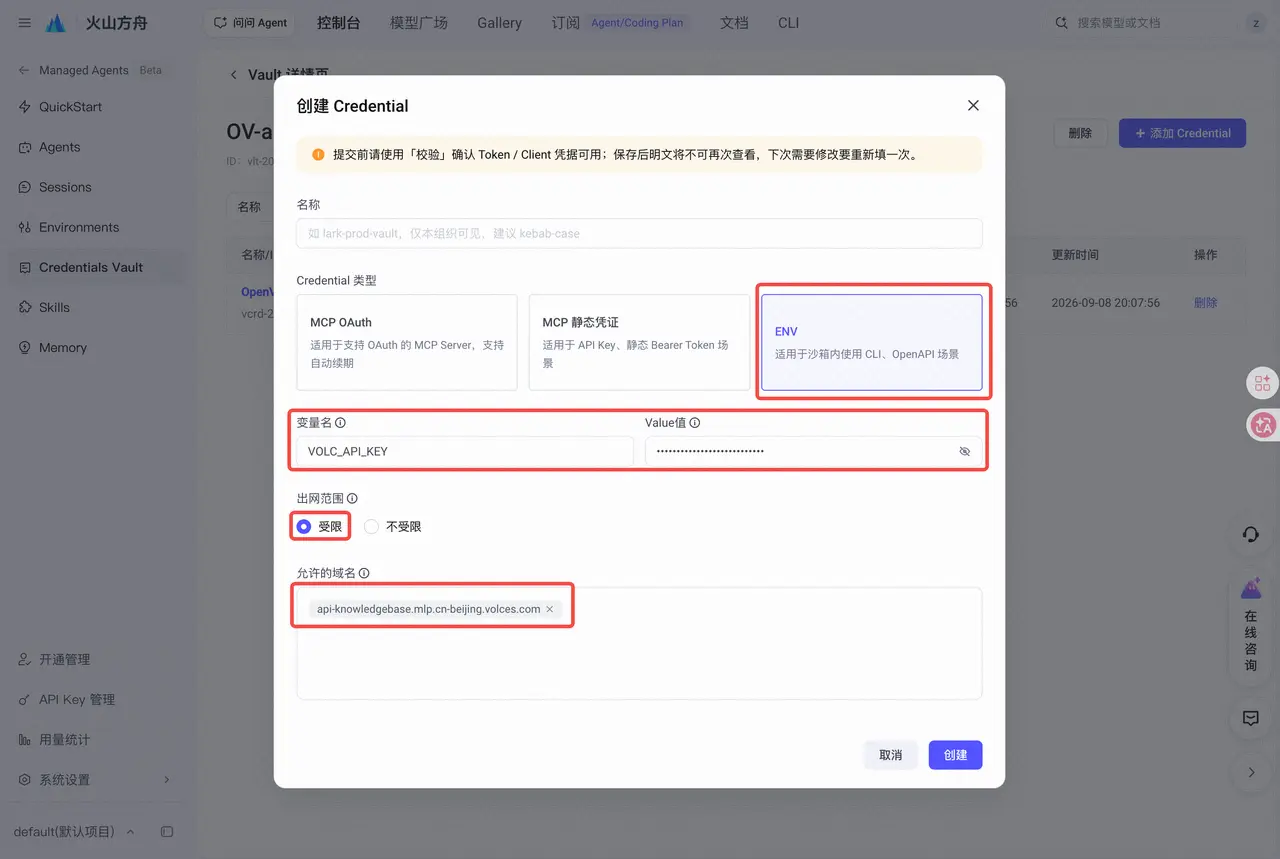
Task: Open the 模型广场 tab
Action: coord(419,23)
